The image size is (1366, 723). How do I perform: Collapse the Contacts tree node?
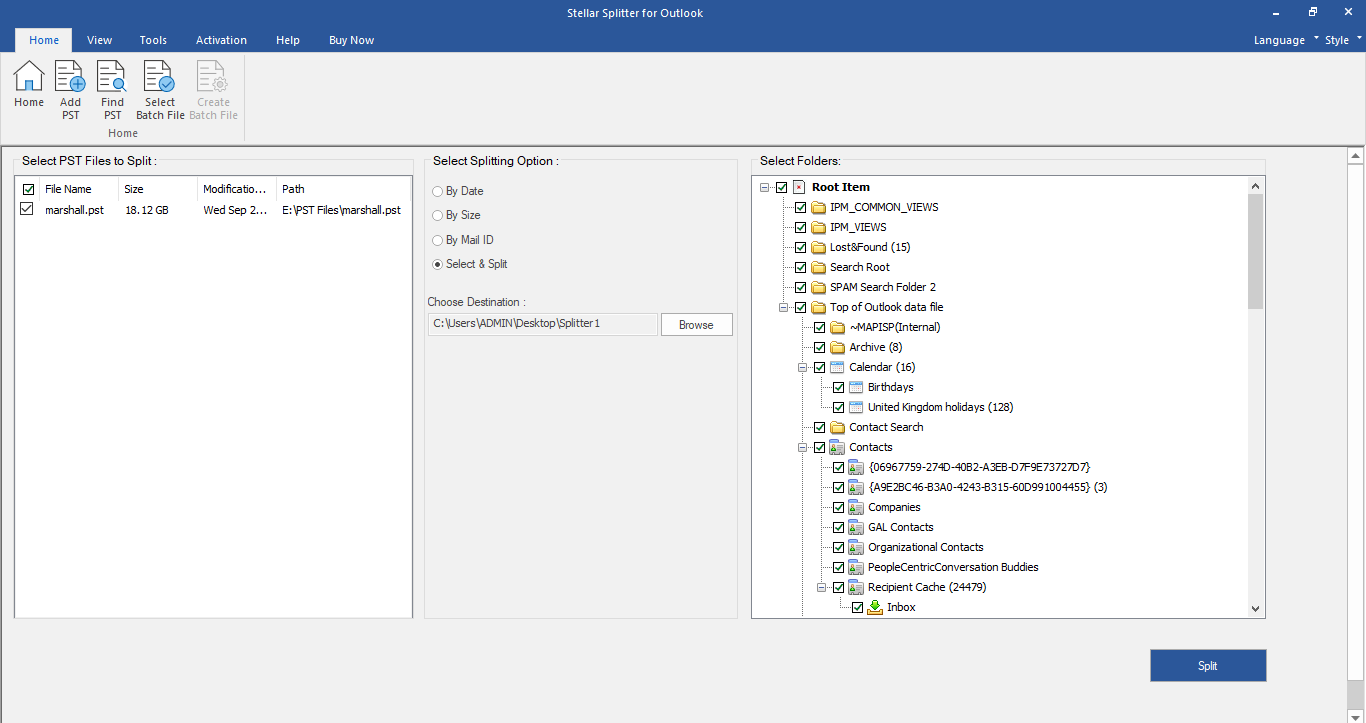[802, 447]
